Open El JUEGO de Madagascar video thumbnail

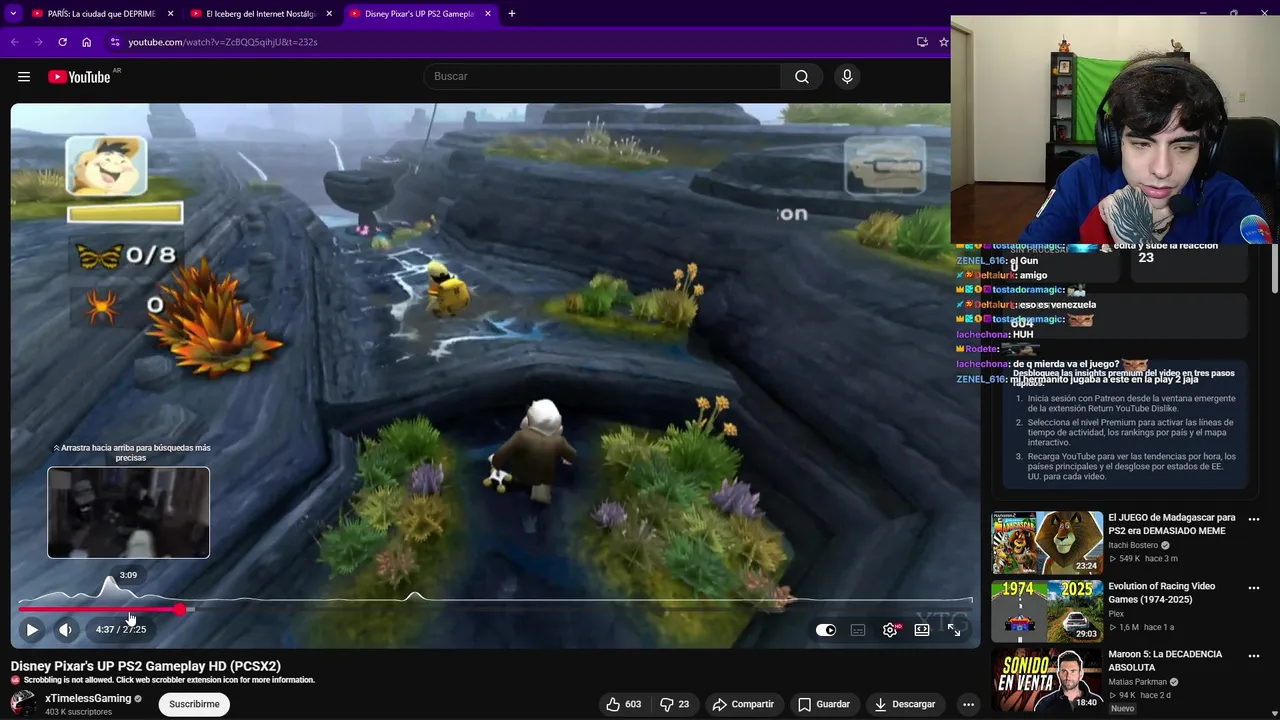[1047, 542]
